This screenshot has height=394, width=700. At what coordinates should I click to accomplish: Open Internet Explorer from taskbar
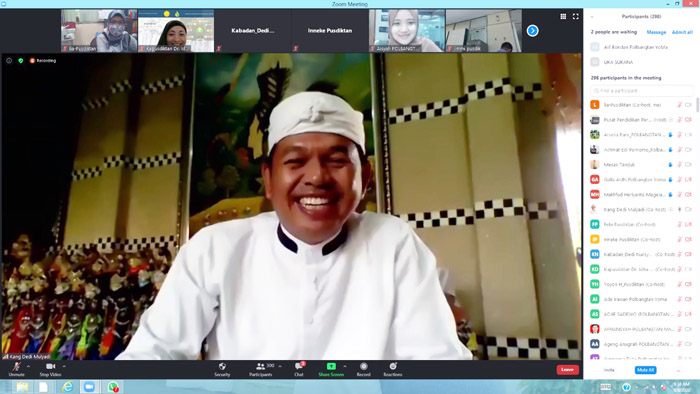67,387
